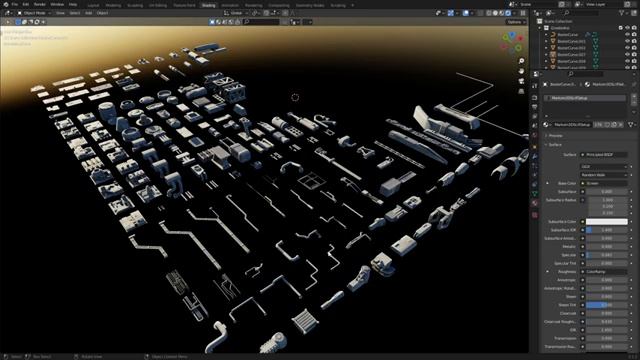Open the Output properties tab

click(535, 107)
